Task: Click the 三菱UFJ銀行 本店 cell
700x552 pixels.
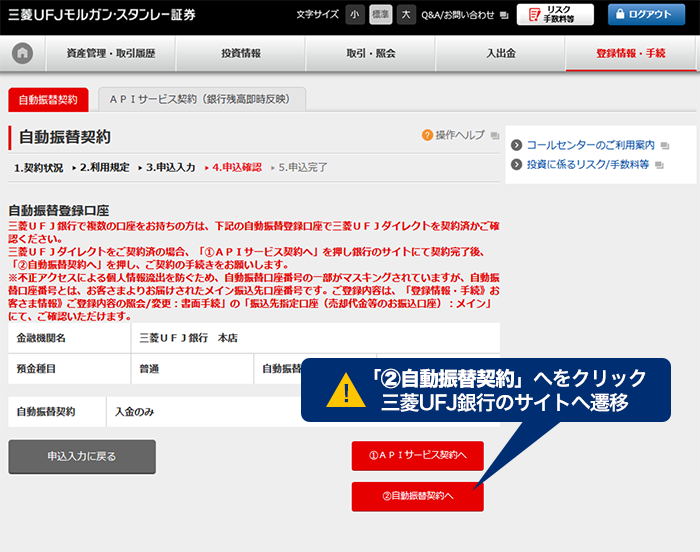Action: pos(315,338)
